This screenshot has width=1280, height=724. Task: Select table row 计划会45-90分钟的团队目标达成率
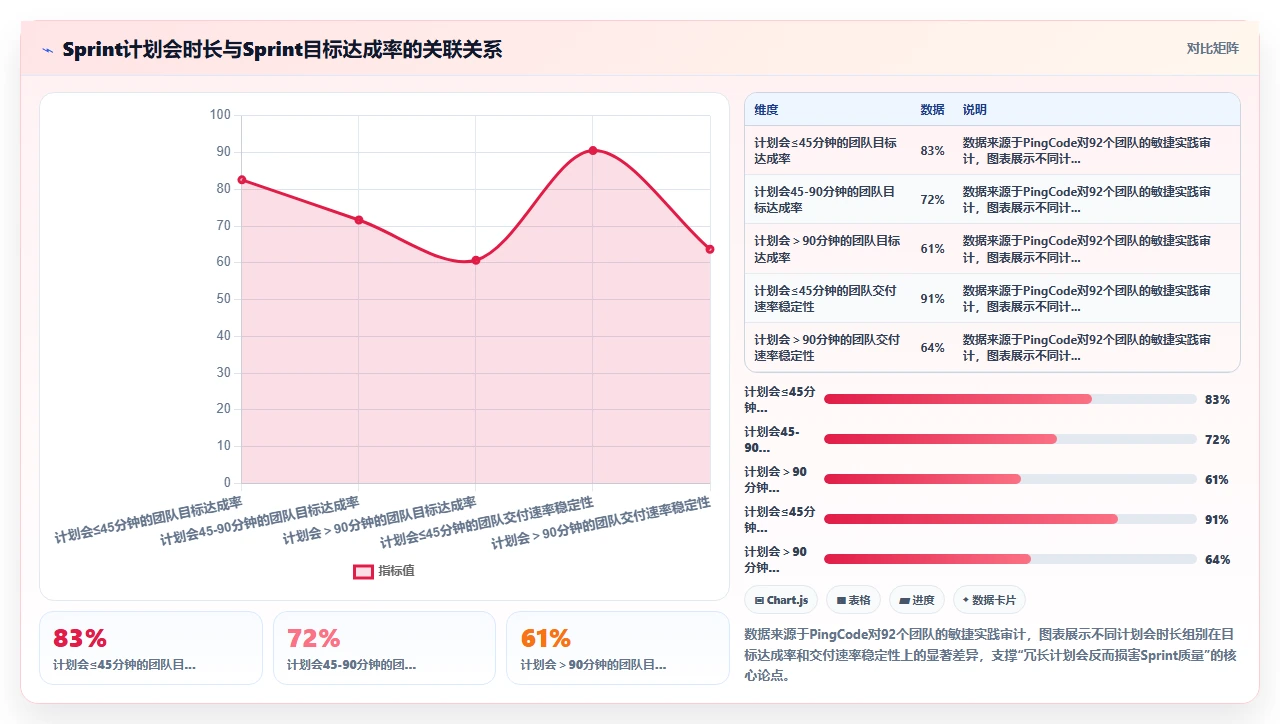[992, 200]
